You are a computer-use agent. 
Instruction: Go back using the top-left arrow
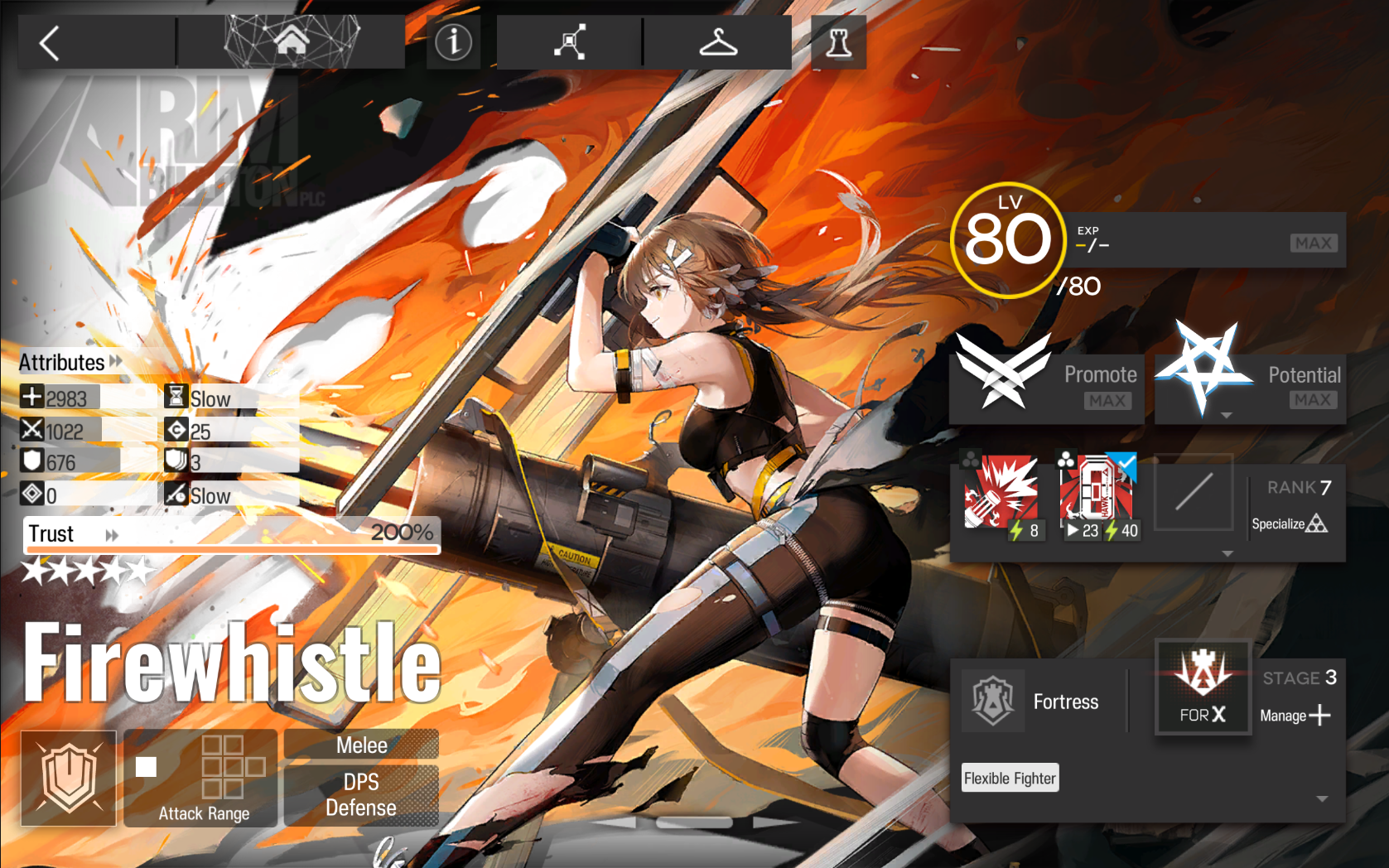coord(50,43)
